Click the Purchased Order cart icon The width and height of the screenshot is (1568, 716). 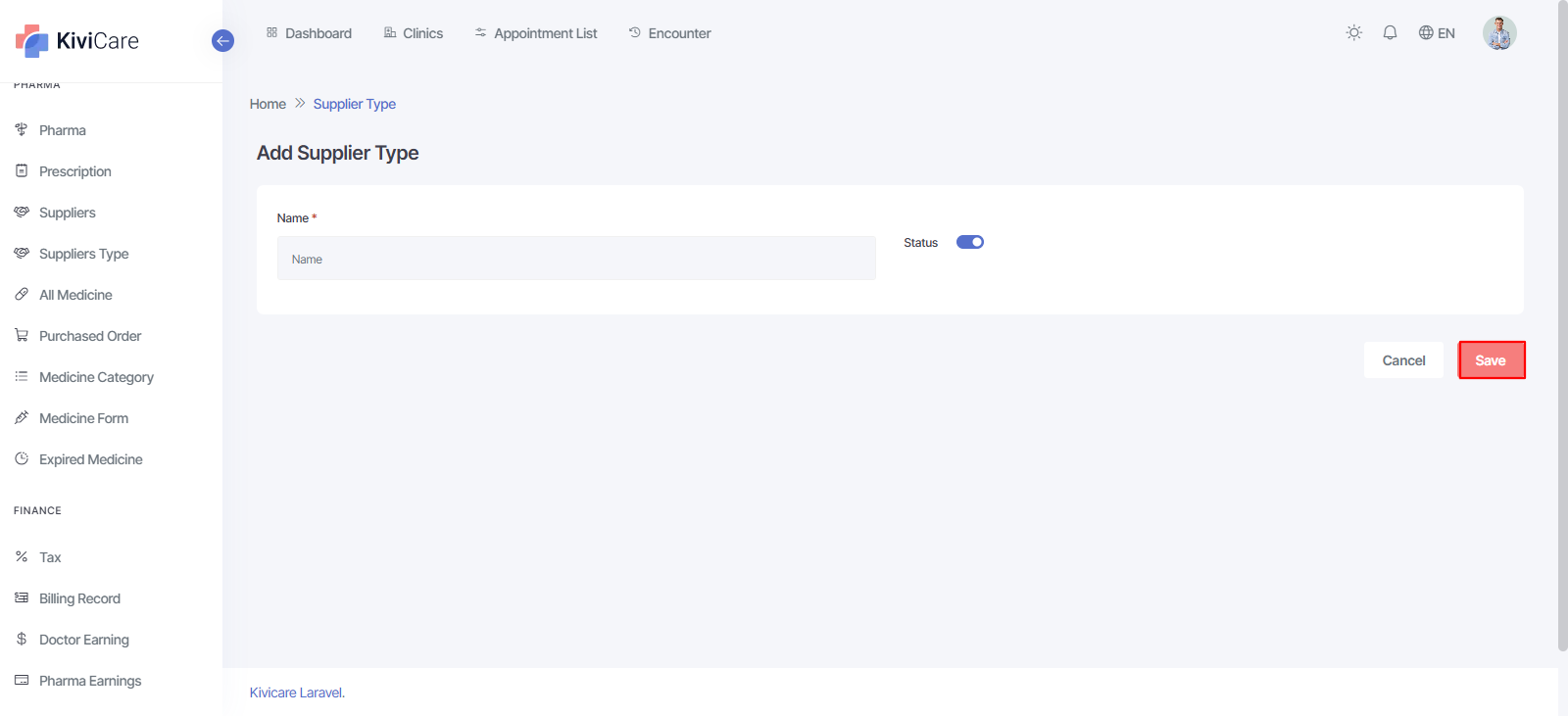22,336
